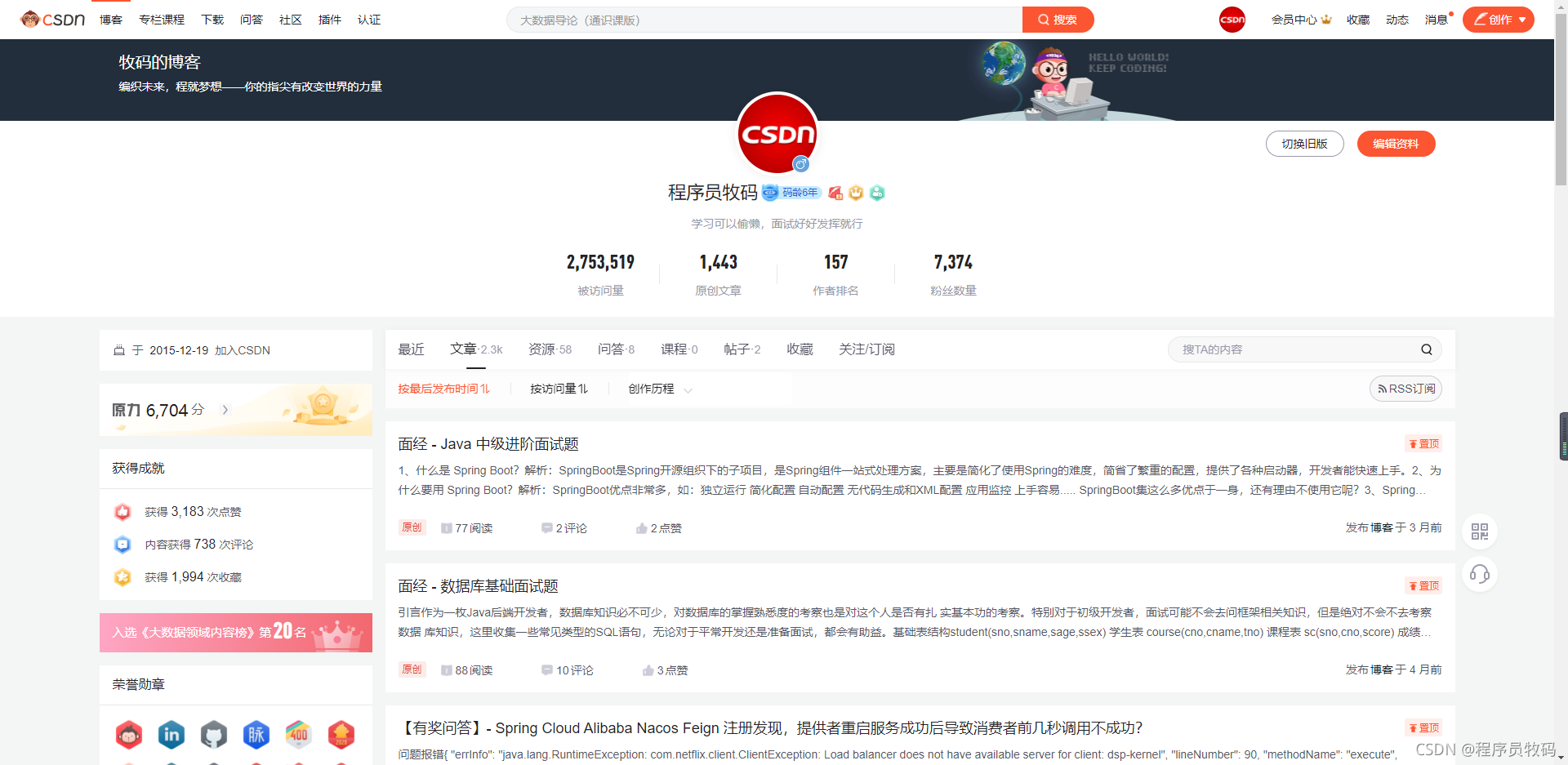1568x765 pixels.
Task: Click the blue comments achievement icon
Action: tap(122, 545)
